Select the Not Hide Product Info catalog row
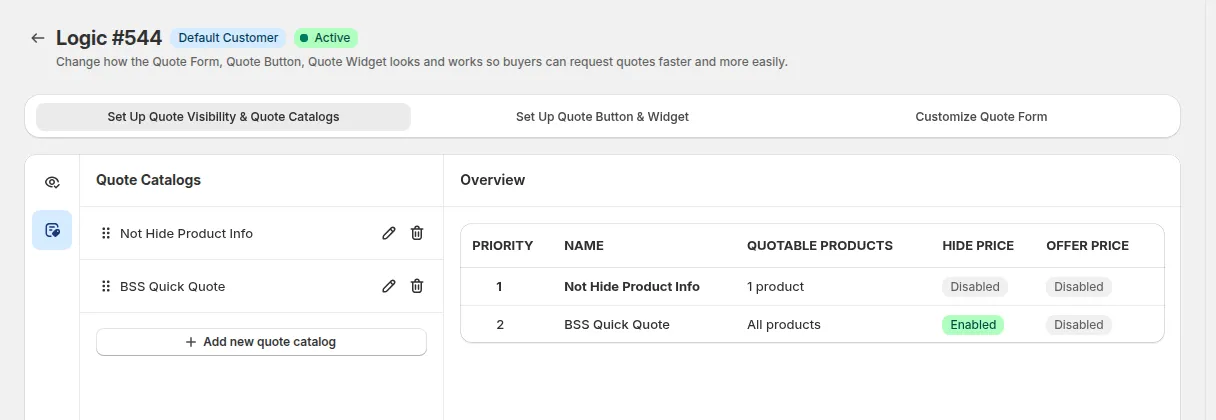This screenshot has width=1216, height=420. 261,233
